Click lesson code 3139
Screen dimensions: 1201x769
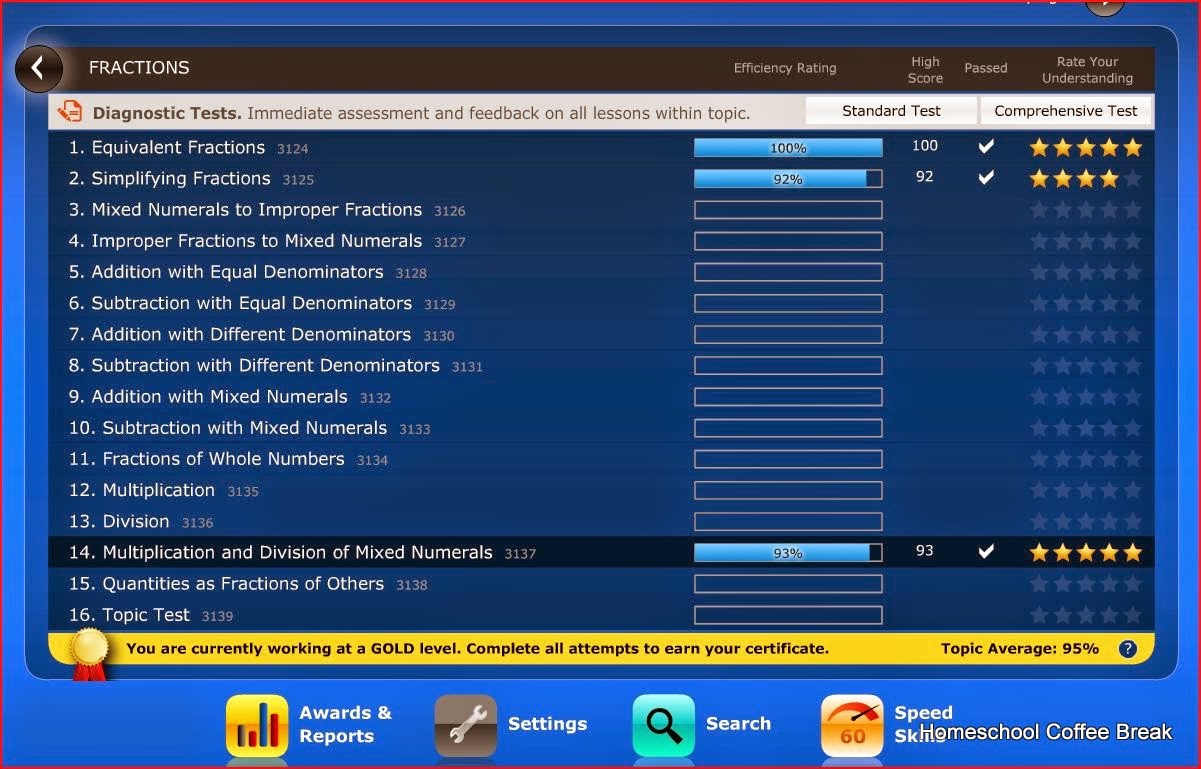(x=218, y=616)
